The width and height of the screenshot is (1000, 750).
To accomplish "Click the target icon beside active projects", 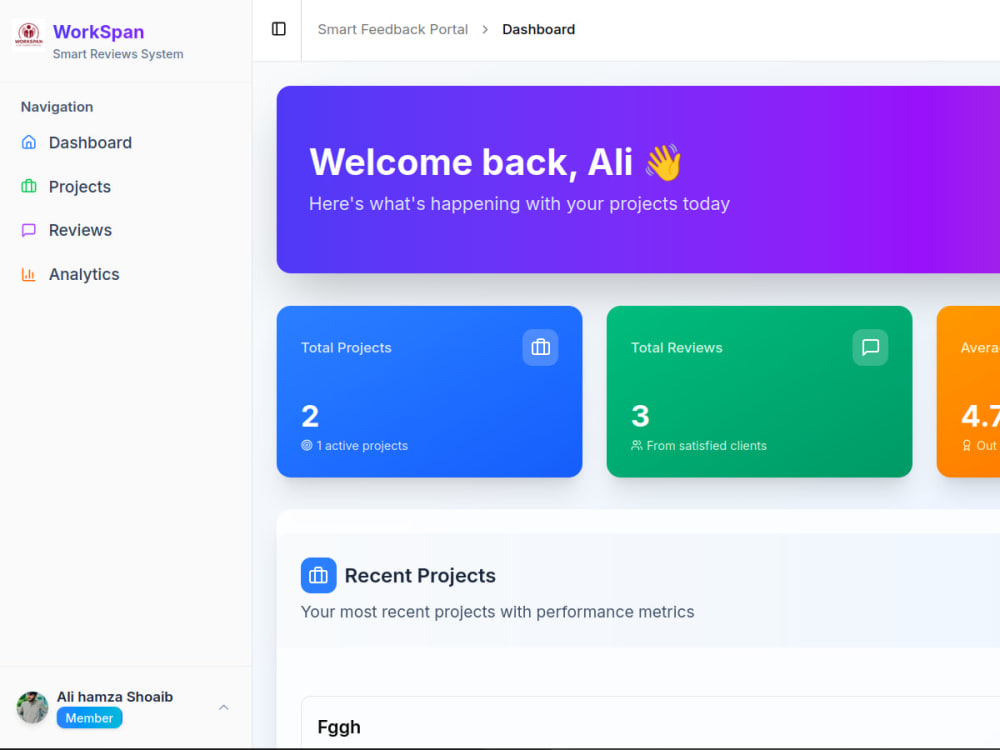I will click(x=307, y=445).
